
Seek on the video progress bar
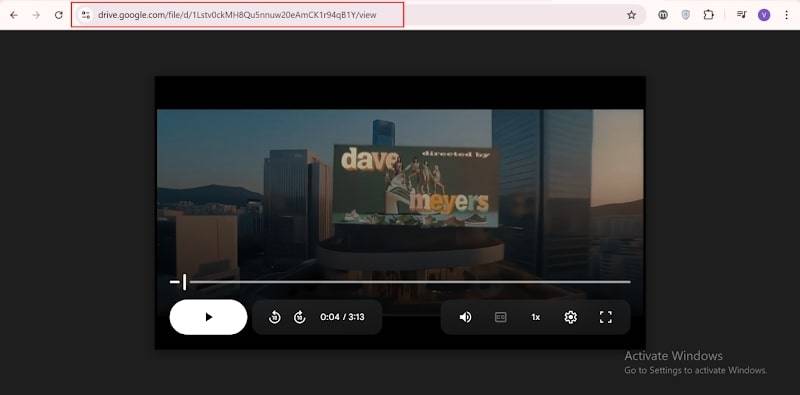click(x=400, y=282)
